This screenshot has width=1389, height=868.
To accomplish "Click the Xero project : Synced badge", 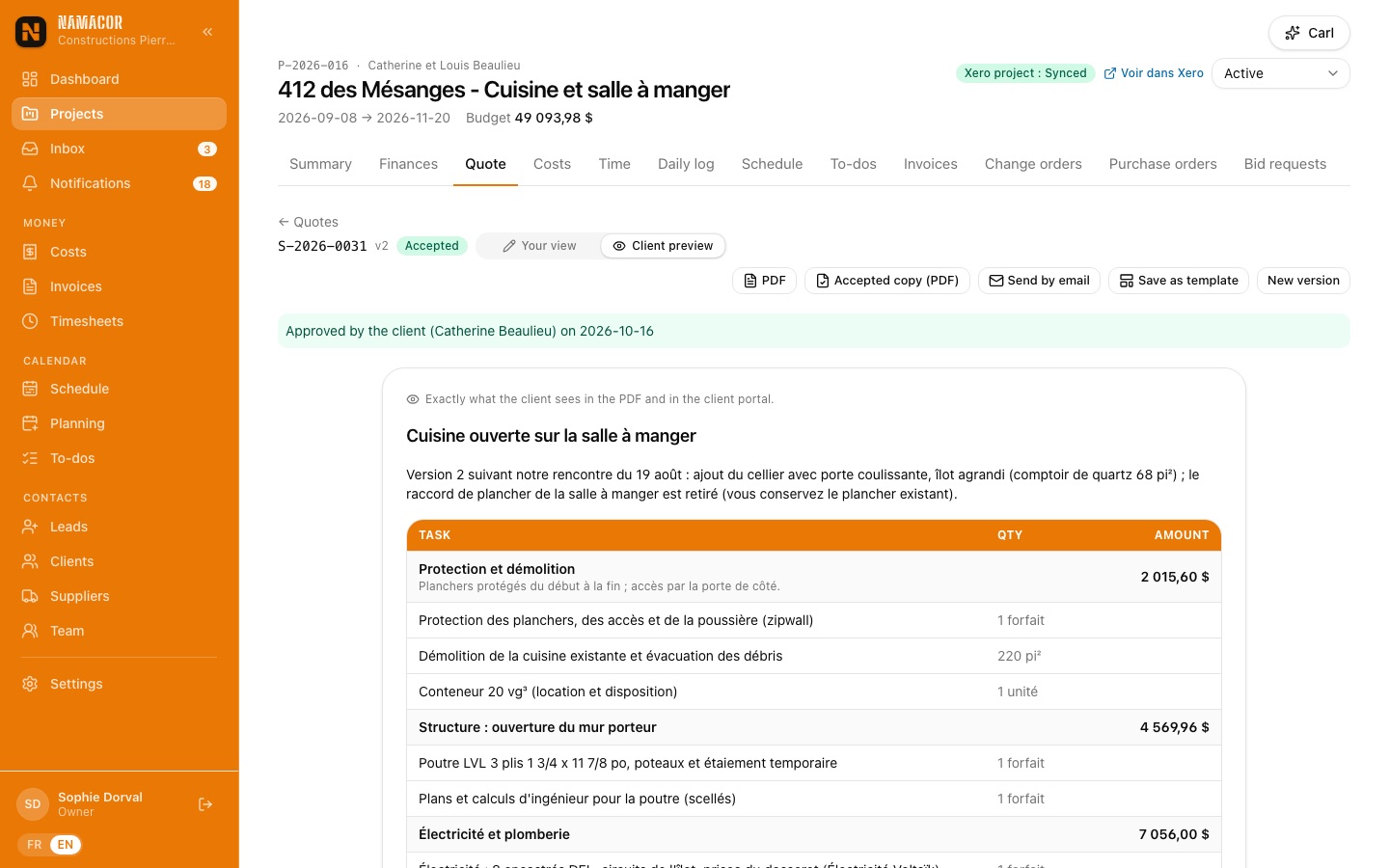I will click(1025, 73).
